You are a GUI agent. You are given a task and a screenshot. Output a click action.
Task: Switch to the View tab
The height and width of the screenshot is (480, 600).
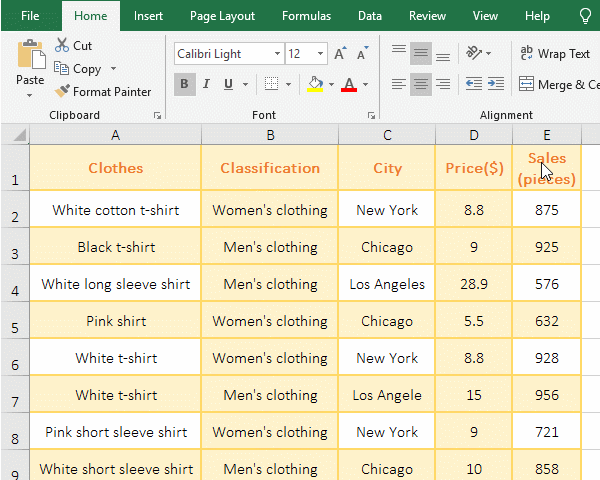coord(485,16)
